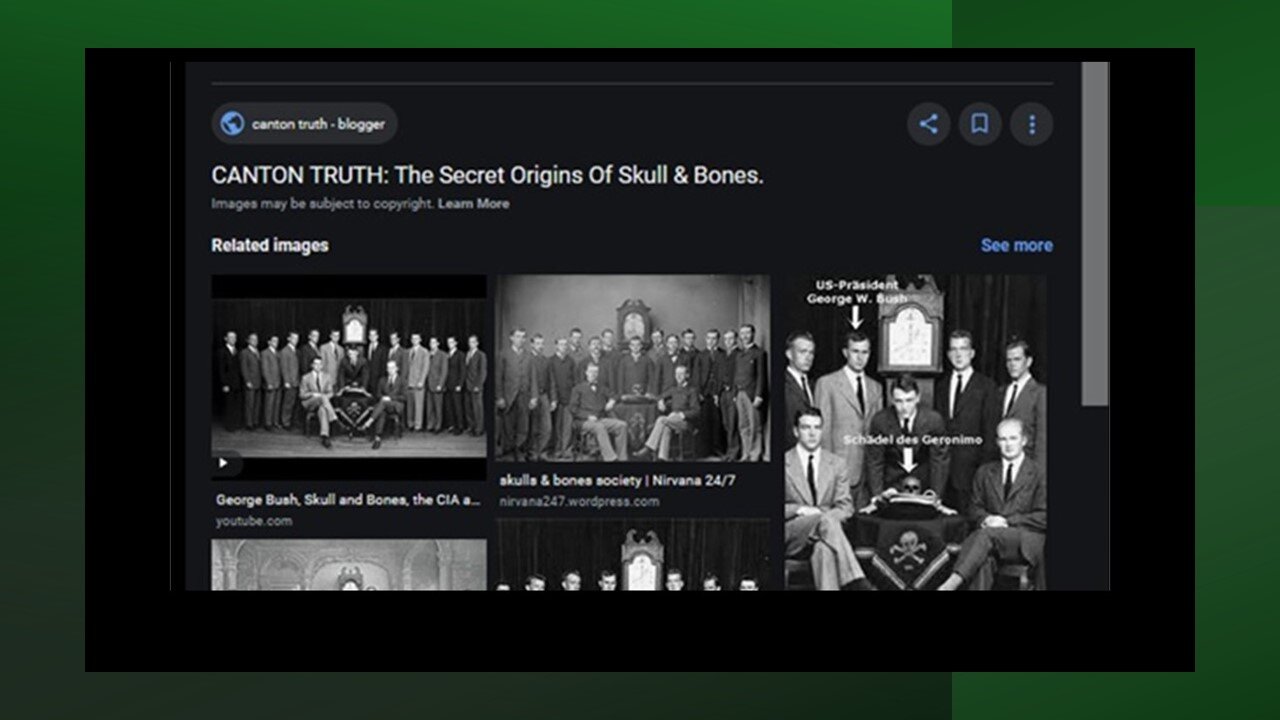Screen dimensions: 1280x720
Task: Click the skulls & bones society caption
Action: click(x=617, y=480)
